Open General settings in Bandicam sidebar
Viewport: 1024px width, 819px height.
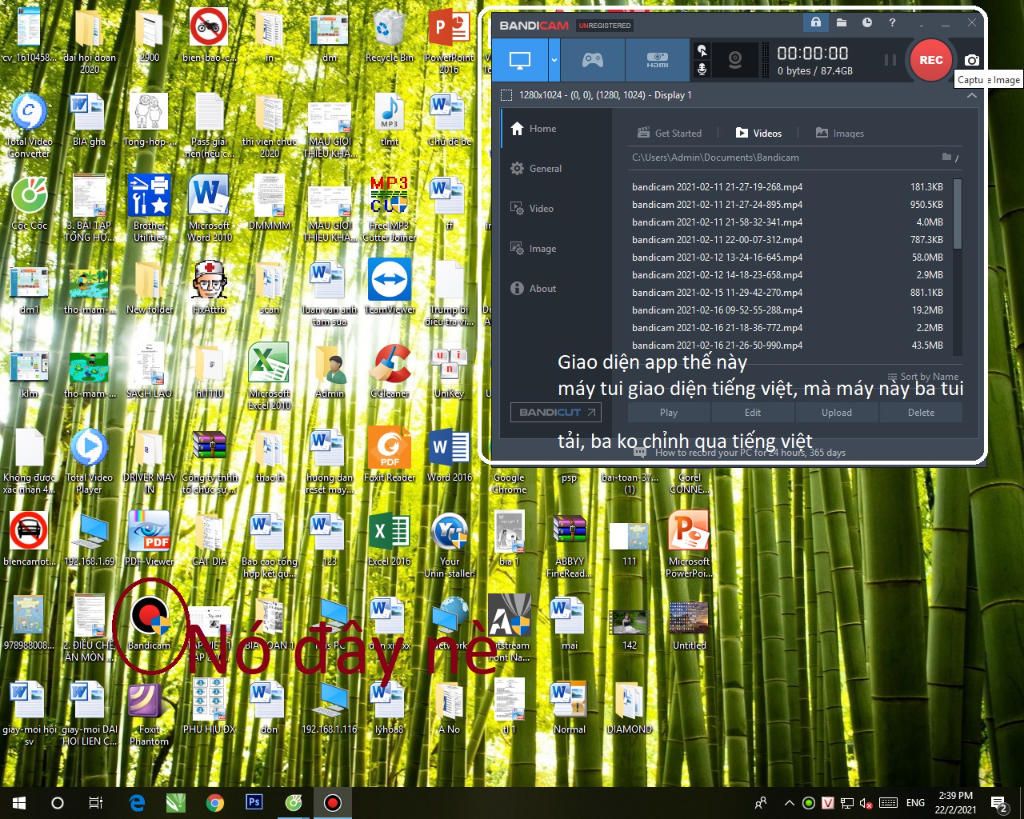(x=537, y=169)
